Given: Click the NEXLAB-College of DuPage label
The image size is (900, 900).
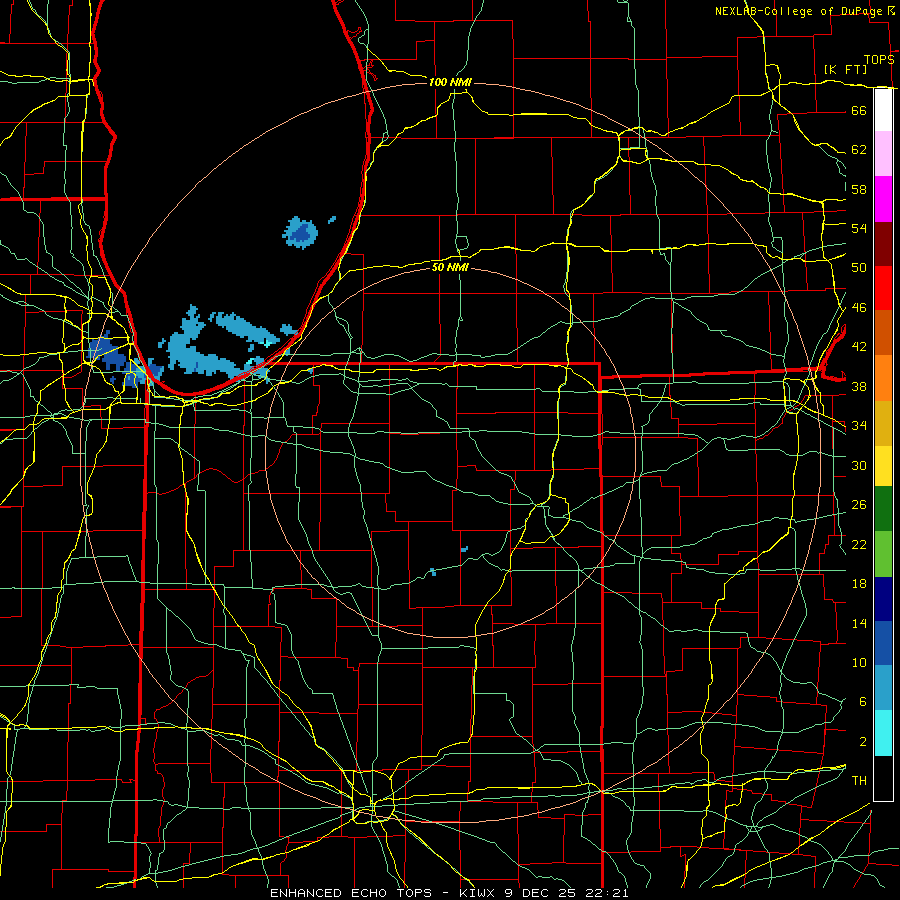Looking at the screenshot, I should [x=800, y=11].
